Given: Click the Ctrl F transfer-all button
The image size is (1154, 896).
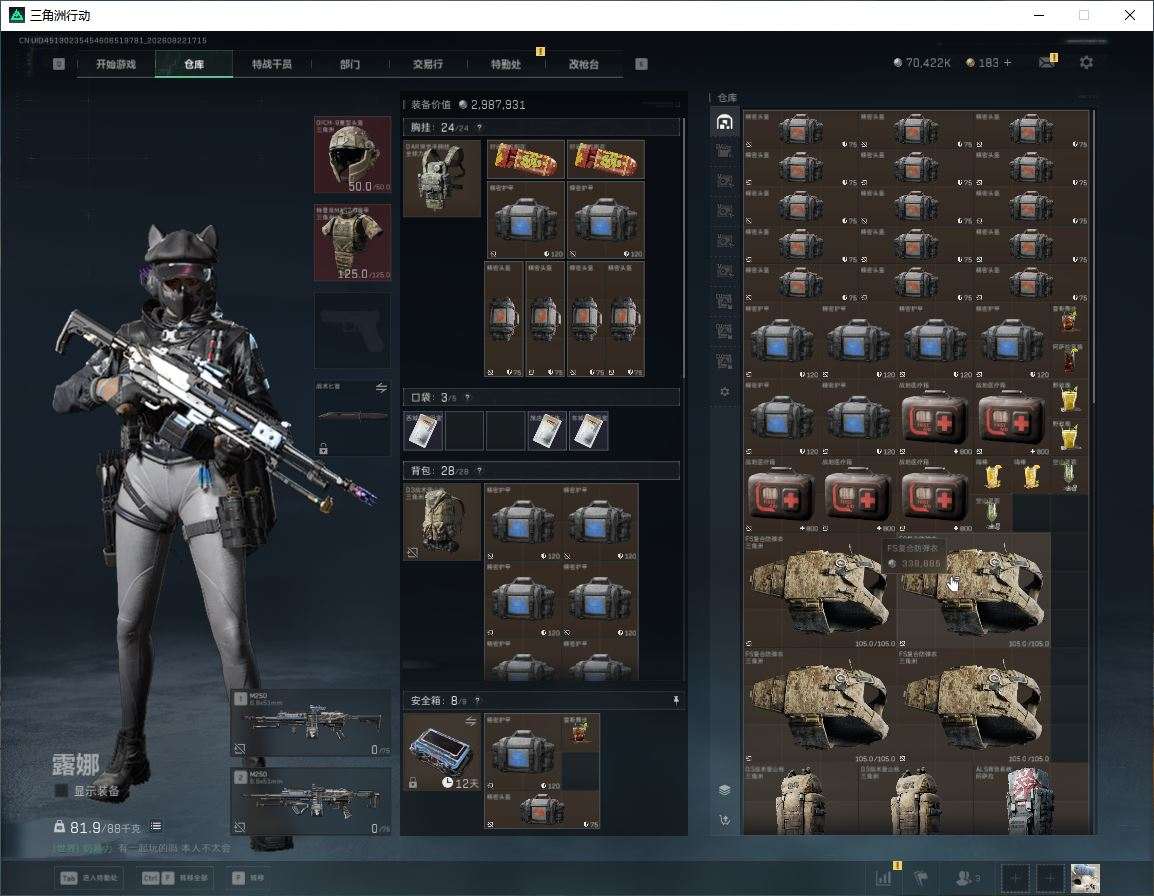Looking at the screenshot, I should click(175, 878).
